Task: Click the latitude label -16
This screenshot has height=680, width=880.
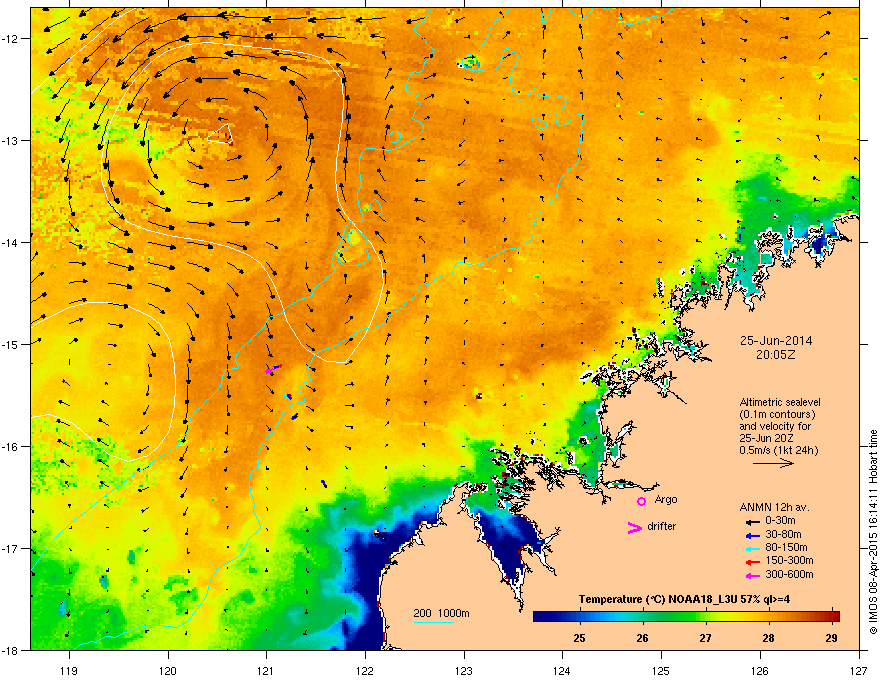Action: click(x=10, y=447)
